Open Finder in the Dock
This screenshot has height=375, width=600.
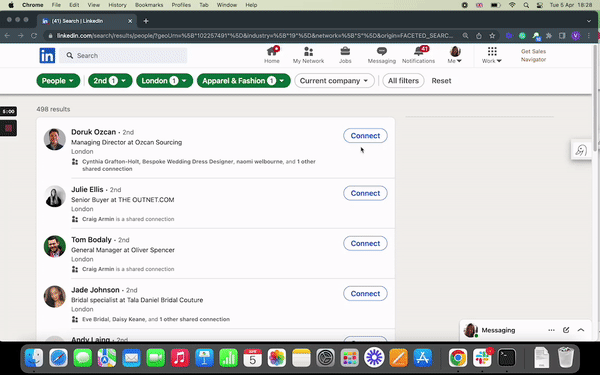[x=34, y=358]
